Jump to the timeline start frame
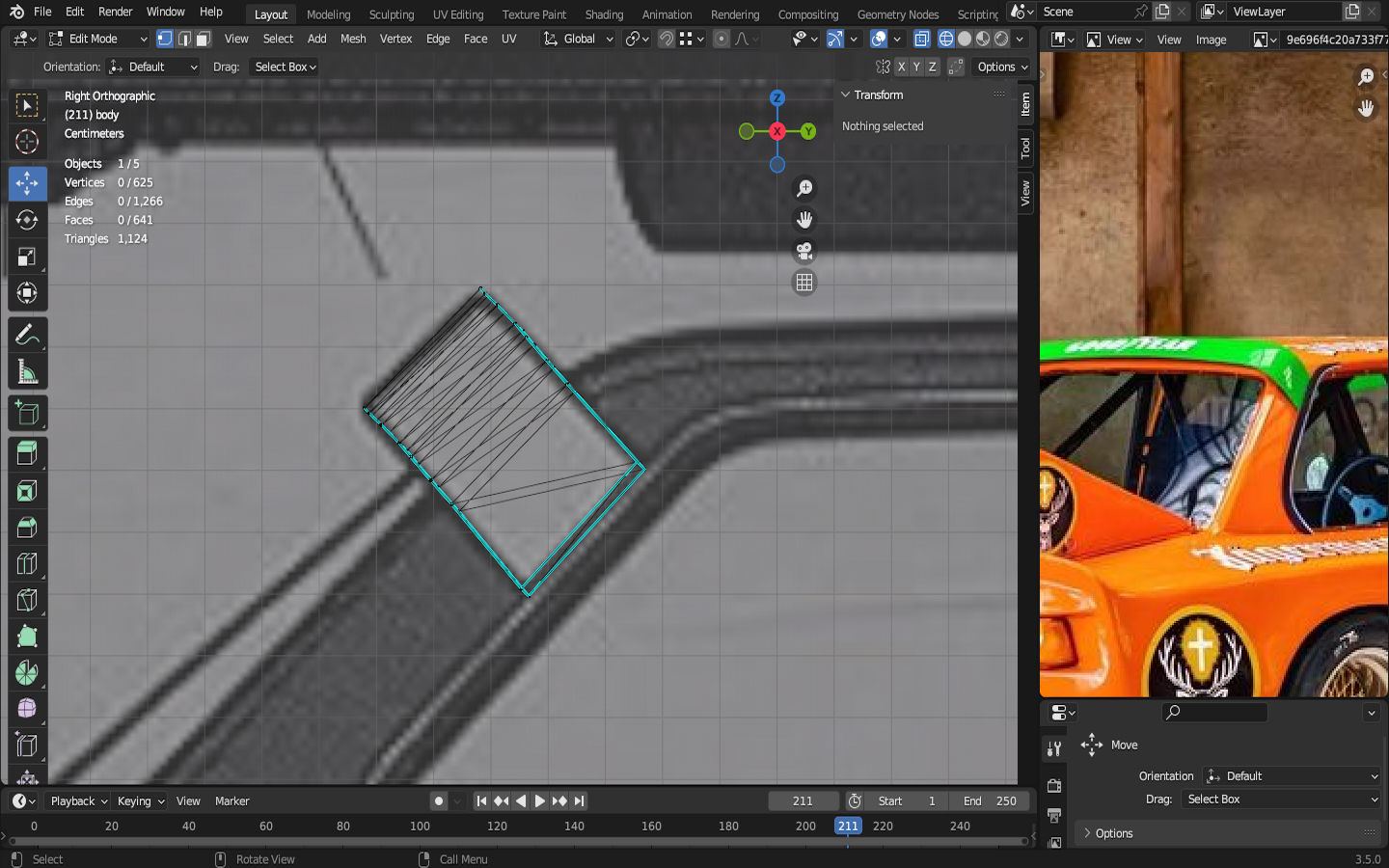1389x868 pixels. (481, 800)
